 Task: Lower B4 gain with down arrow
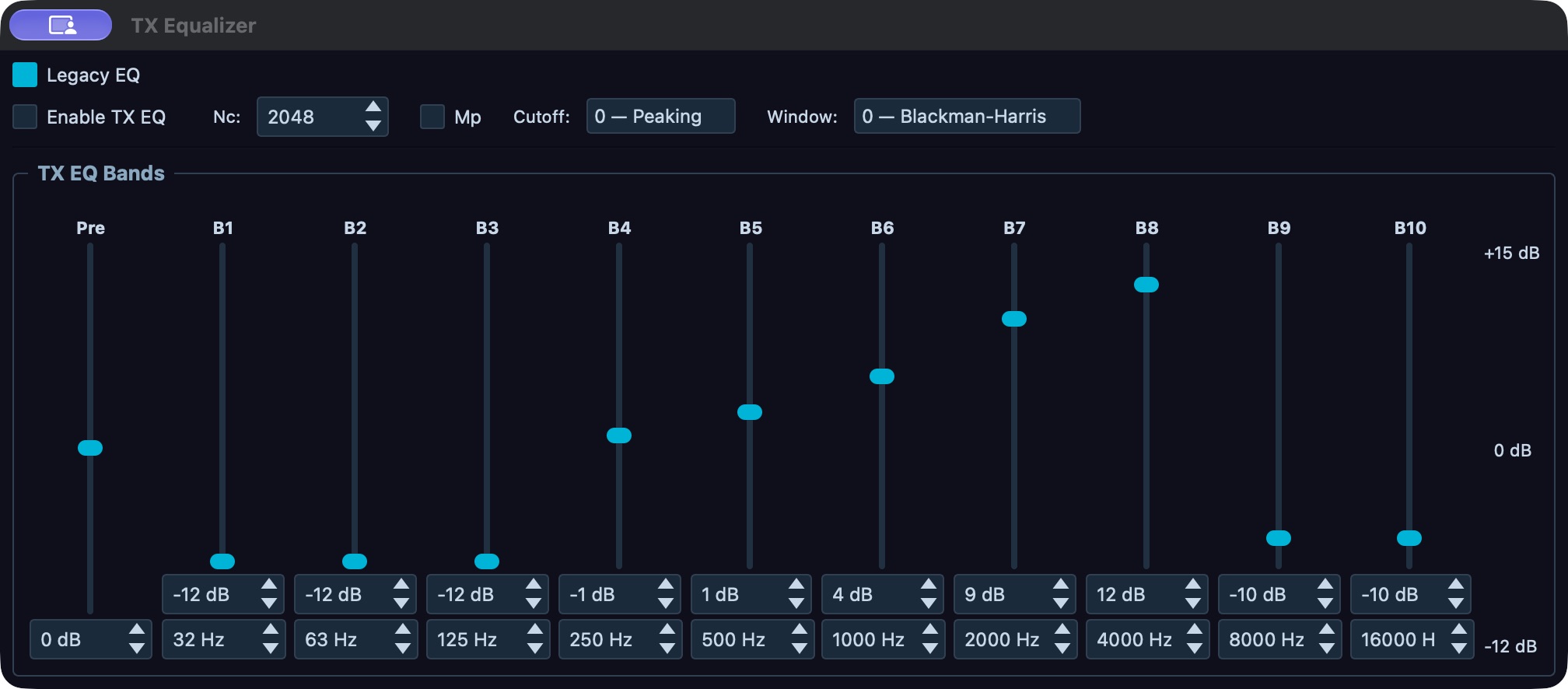coord(666,603)
